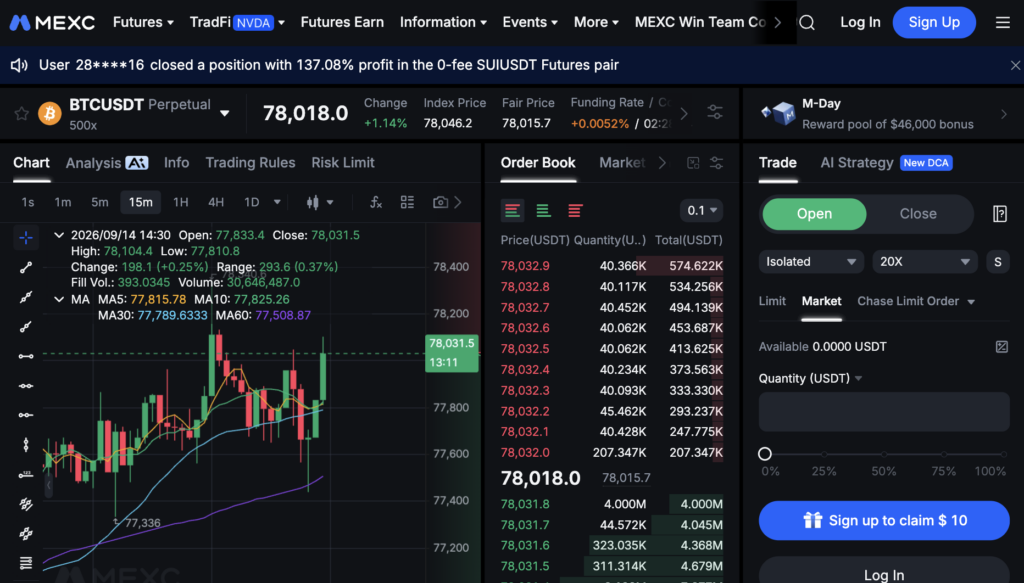Select 15m timeframe
The image size is (1024, 583).
point(140,202)
